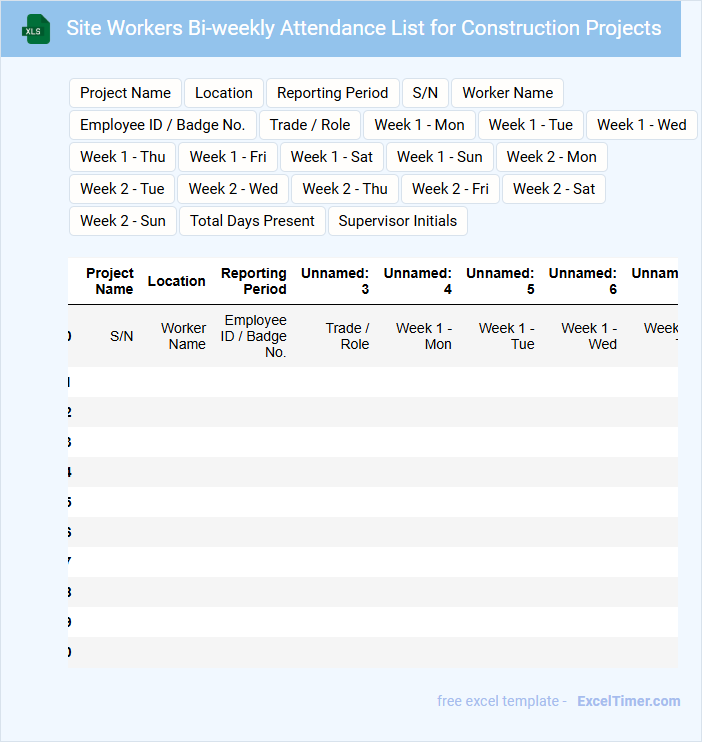
Task: Select the S/N tag
Action: [x=425, y=93]
